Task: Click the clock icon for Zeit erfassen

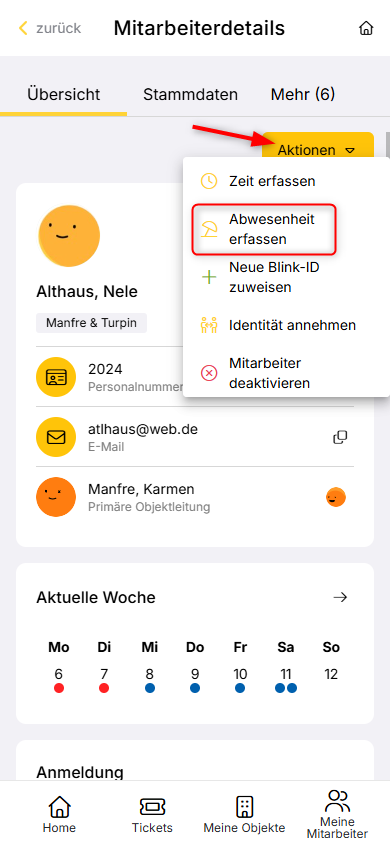Action: point(209,181)
